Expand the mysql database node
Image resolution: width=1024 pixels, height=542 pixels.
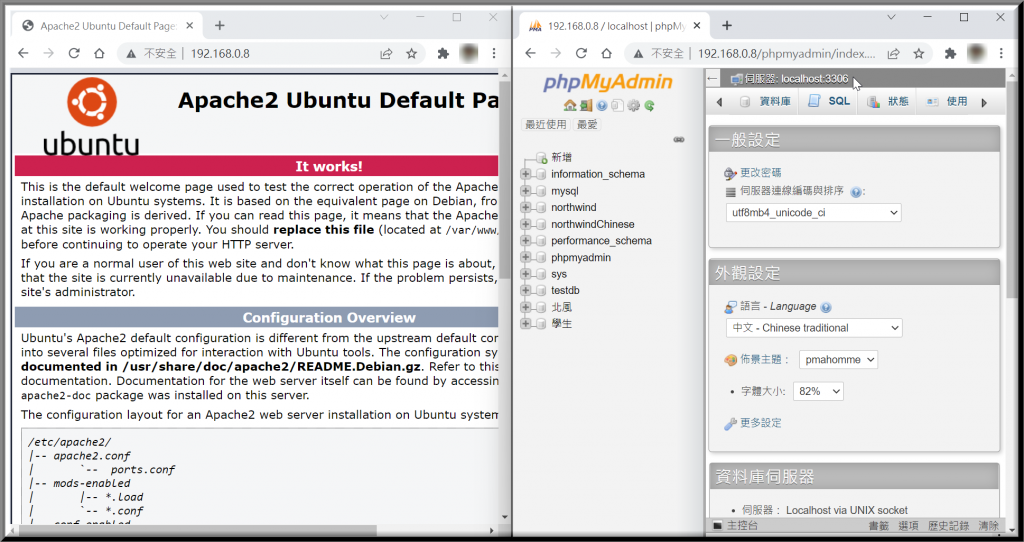525,191
